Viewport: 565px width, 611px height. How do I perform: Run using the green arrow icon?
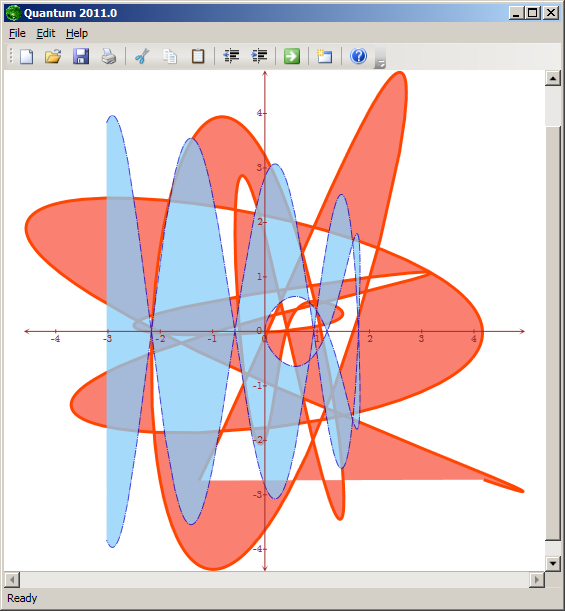(x=292, y=56)
